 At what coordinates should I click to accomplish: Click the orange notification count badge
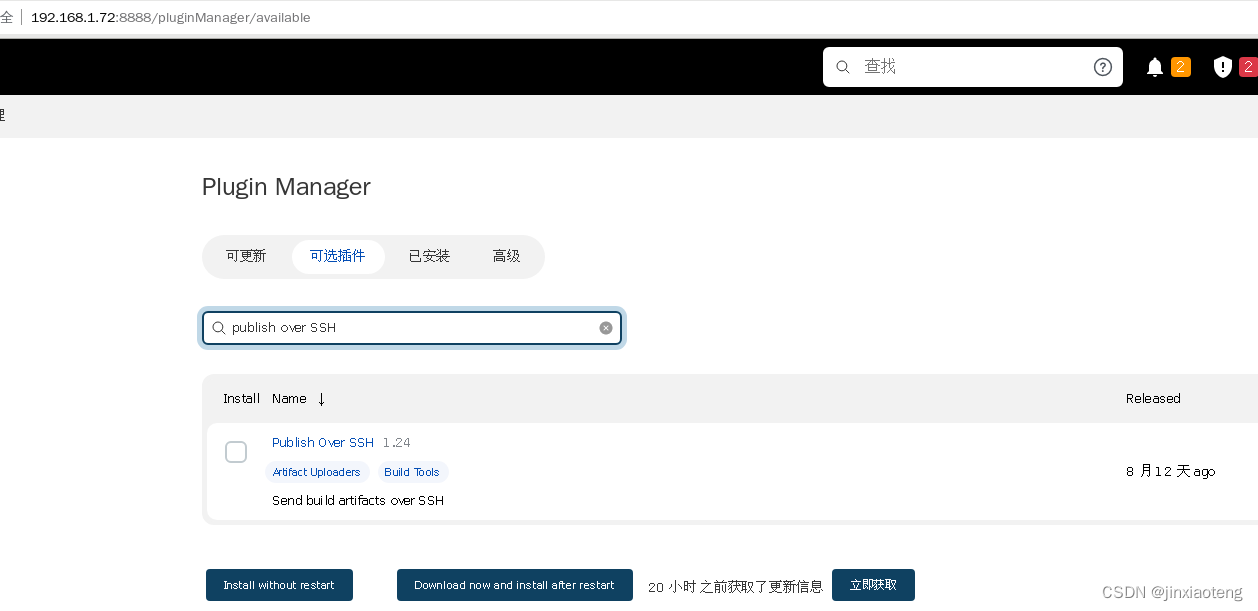coord(1181,67)
